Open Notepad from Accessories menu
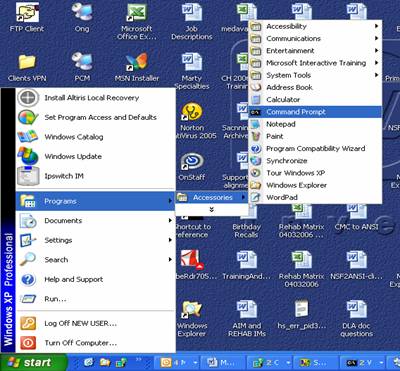The height and width of the screenshot is (371, 400). click(x=315, y=124)
